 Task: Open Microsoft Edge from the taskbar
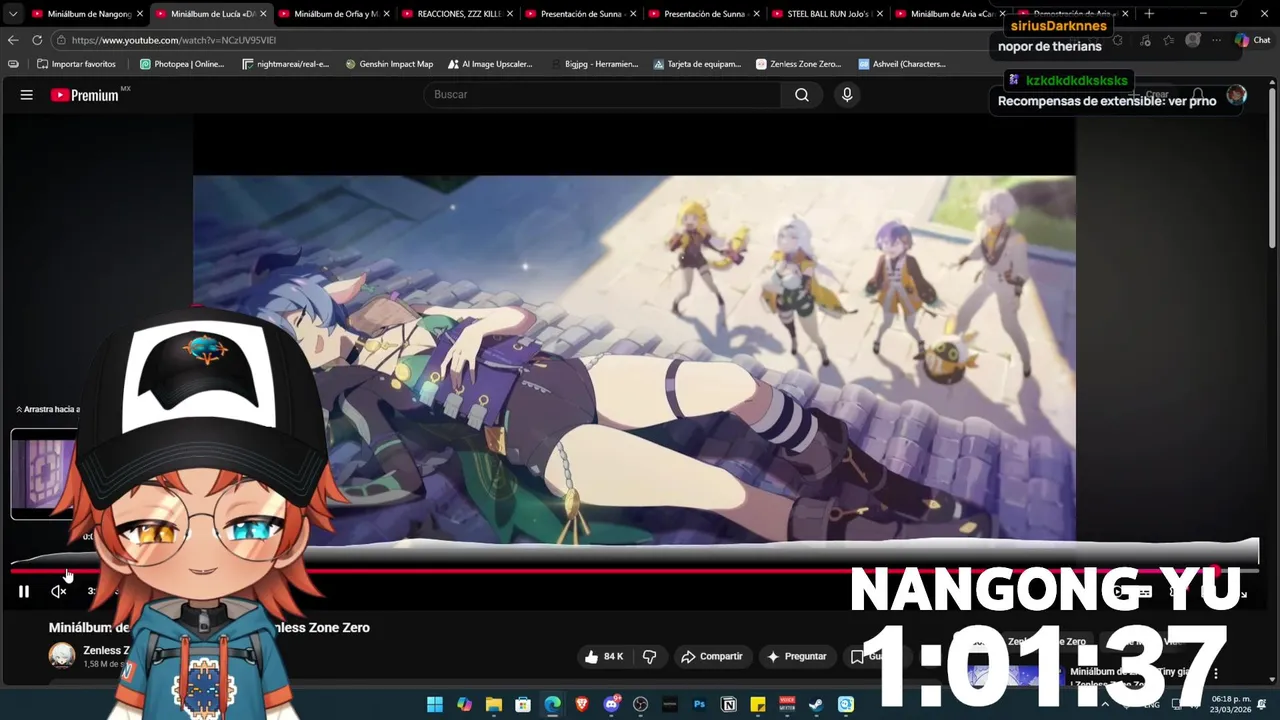(552, 704)
